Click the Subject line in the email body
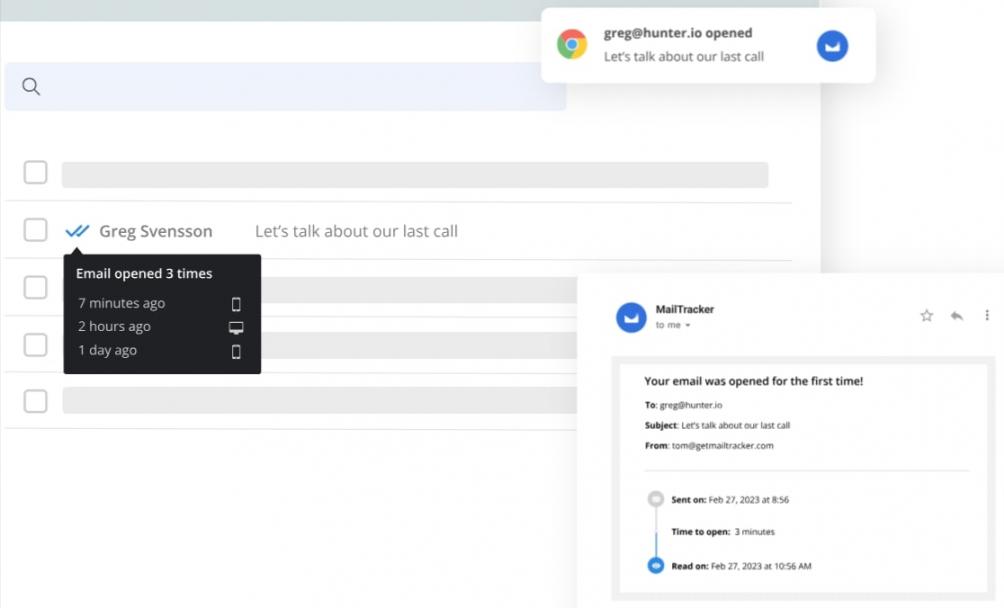The width and height of the screenshot is (1004, 608). [x=717, y=425]
